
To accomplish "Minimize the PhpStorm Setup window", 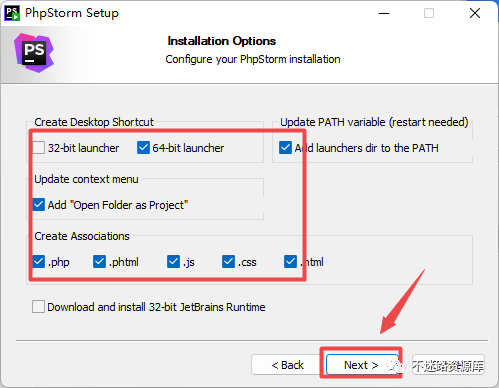I will [x=384, y=13].
